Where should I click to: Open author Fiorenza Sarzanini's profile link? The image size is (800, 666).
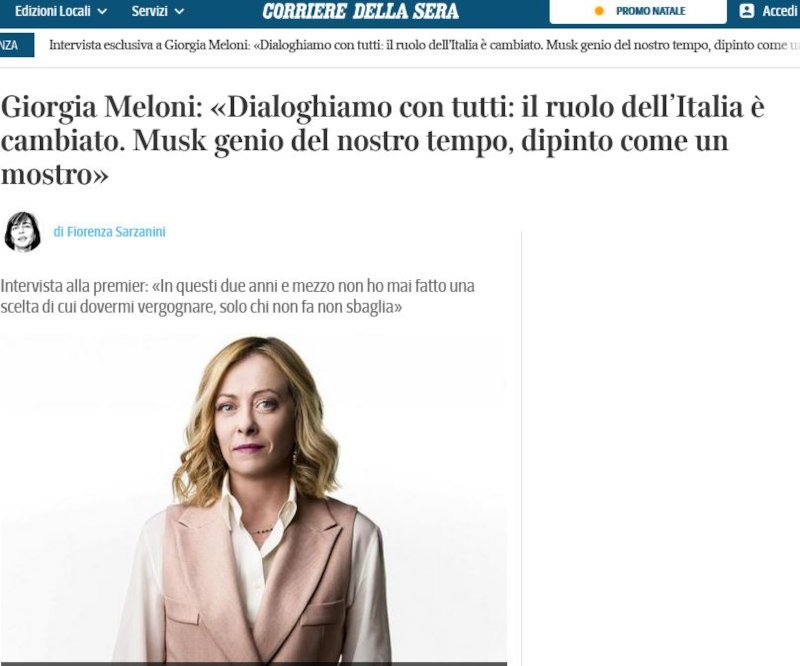point(110,232)
